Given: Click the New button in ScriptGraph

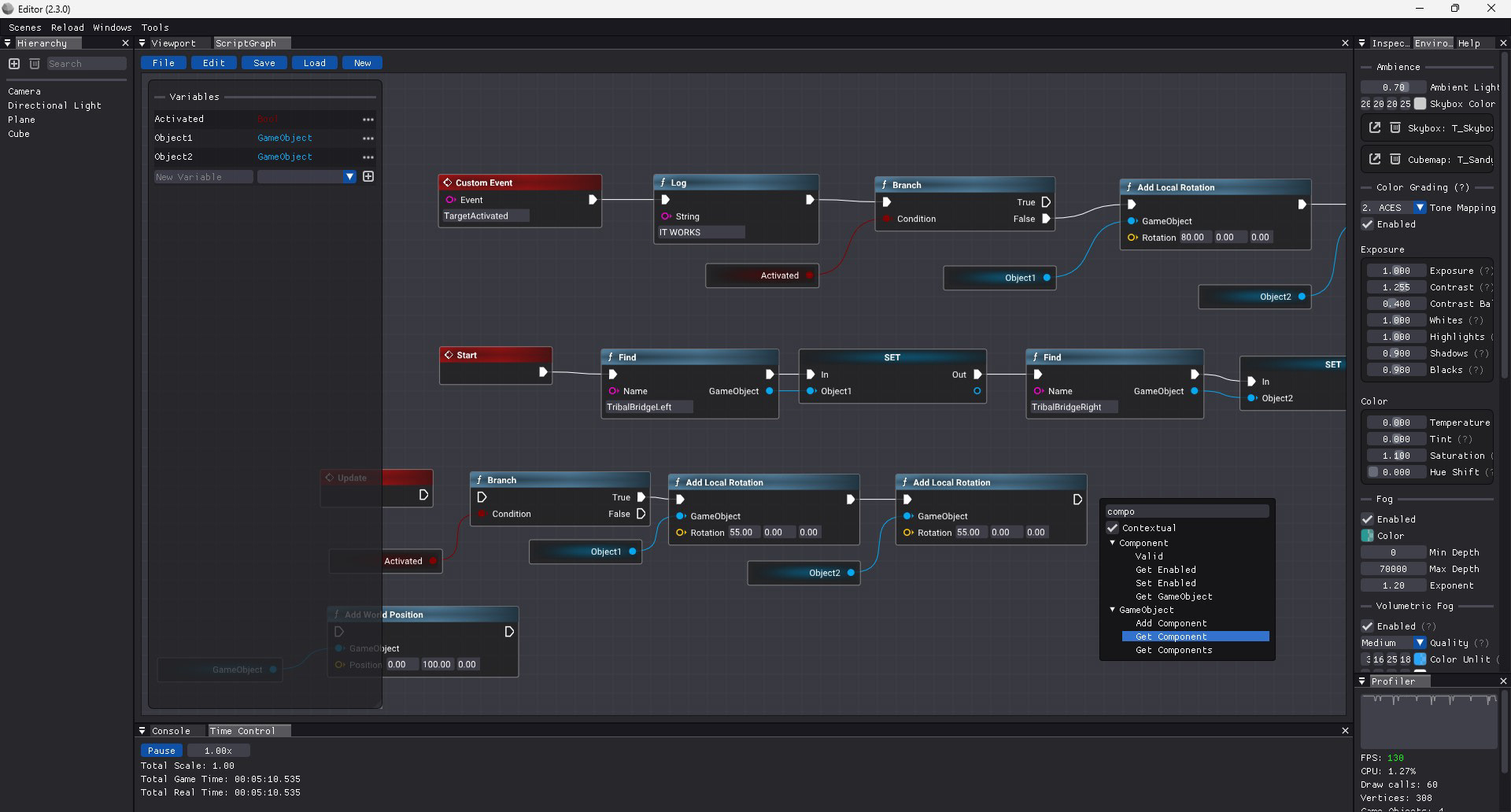Looking at the screenshot, I should tap(363, 63).
